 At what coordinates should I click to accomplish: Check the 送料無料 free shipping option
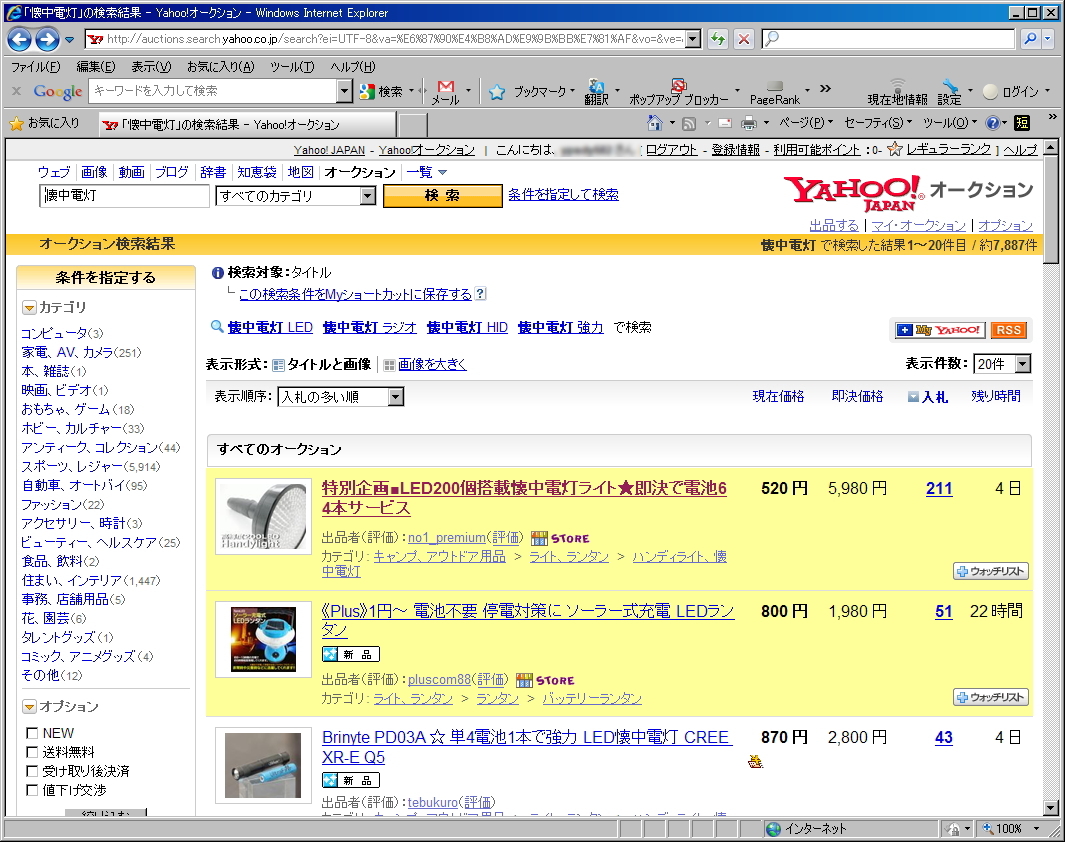[33, 752]
